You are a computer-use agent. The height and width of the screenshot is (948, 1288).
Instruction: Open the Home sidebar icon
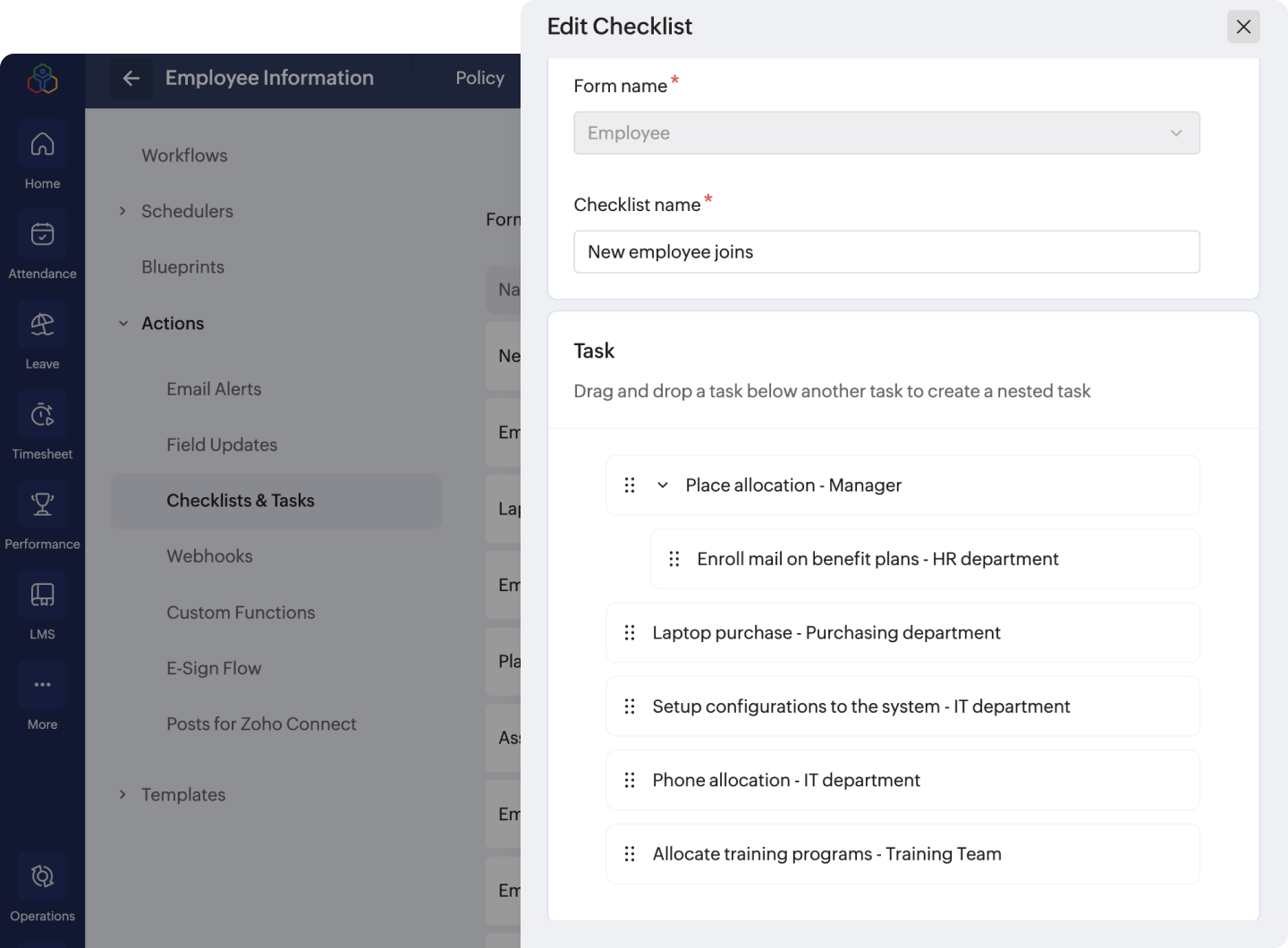[42, 144]
